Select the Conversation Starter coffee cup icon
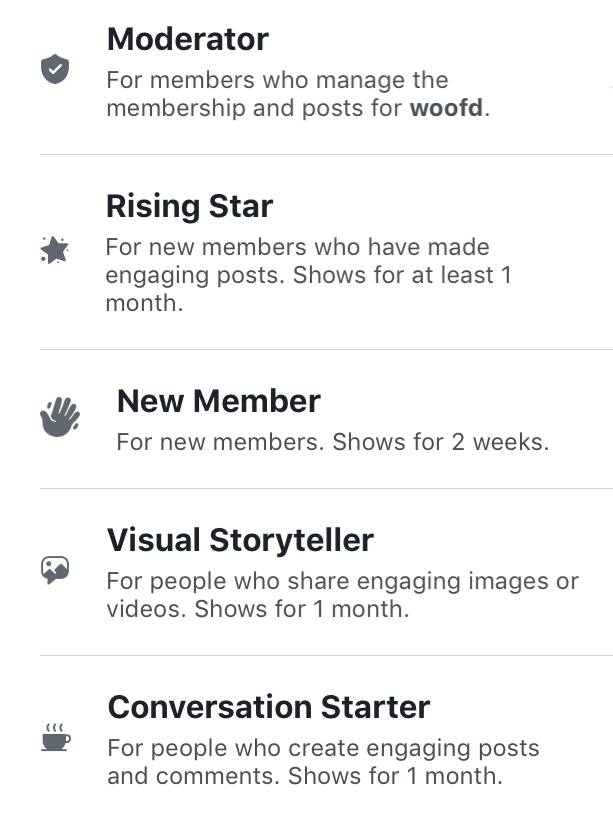Image resolution: width=613 pixels, height=822 pixels. pos(55,738)
